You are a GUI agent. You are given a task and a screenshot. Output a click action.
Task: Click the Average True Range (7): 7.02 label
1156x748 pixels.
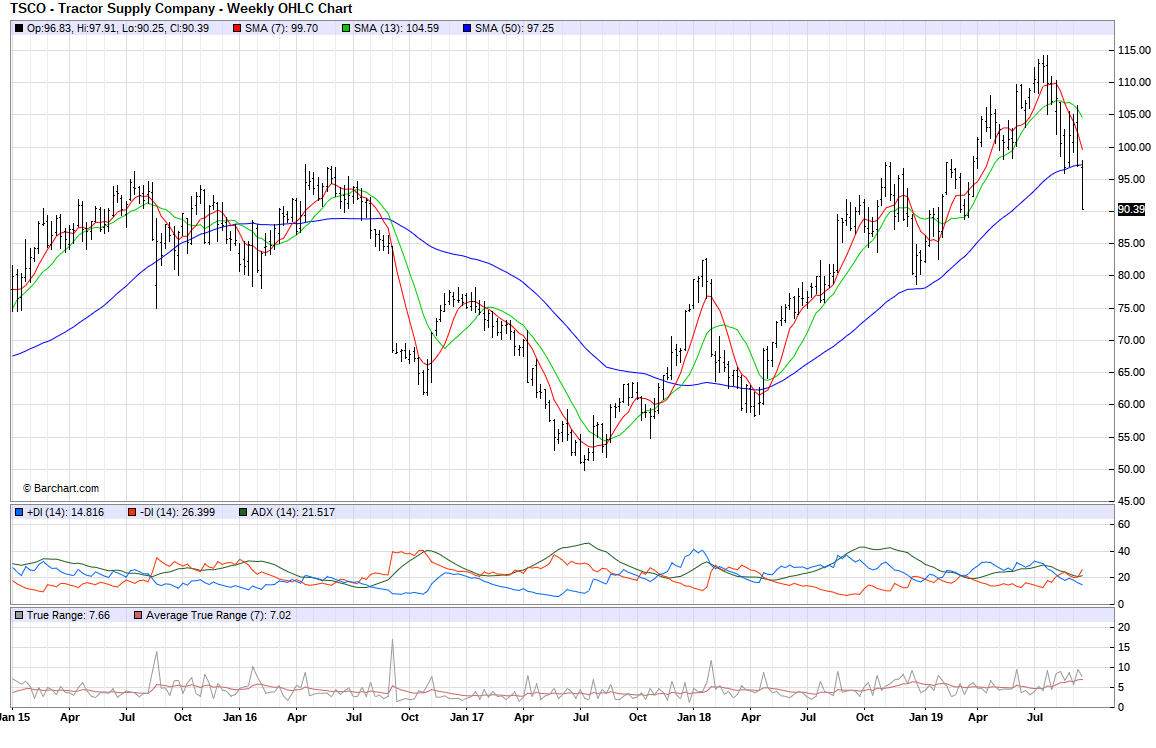click(218, 615)
